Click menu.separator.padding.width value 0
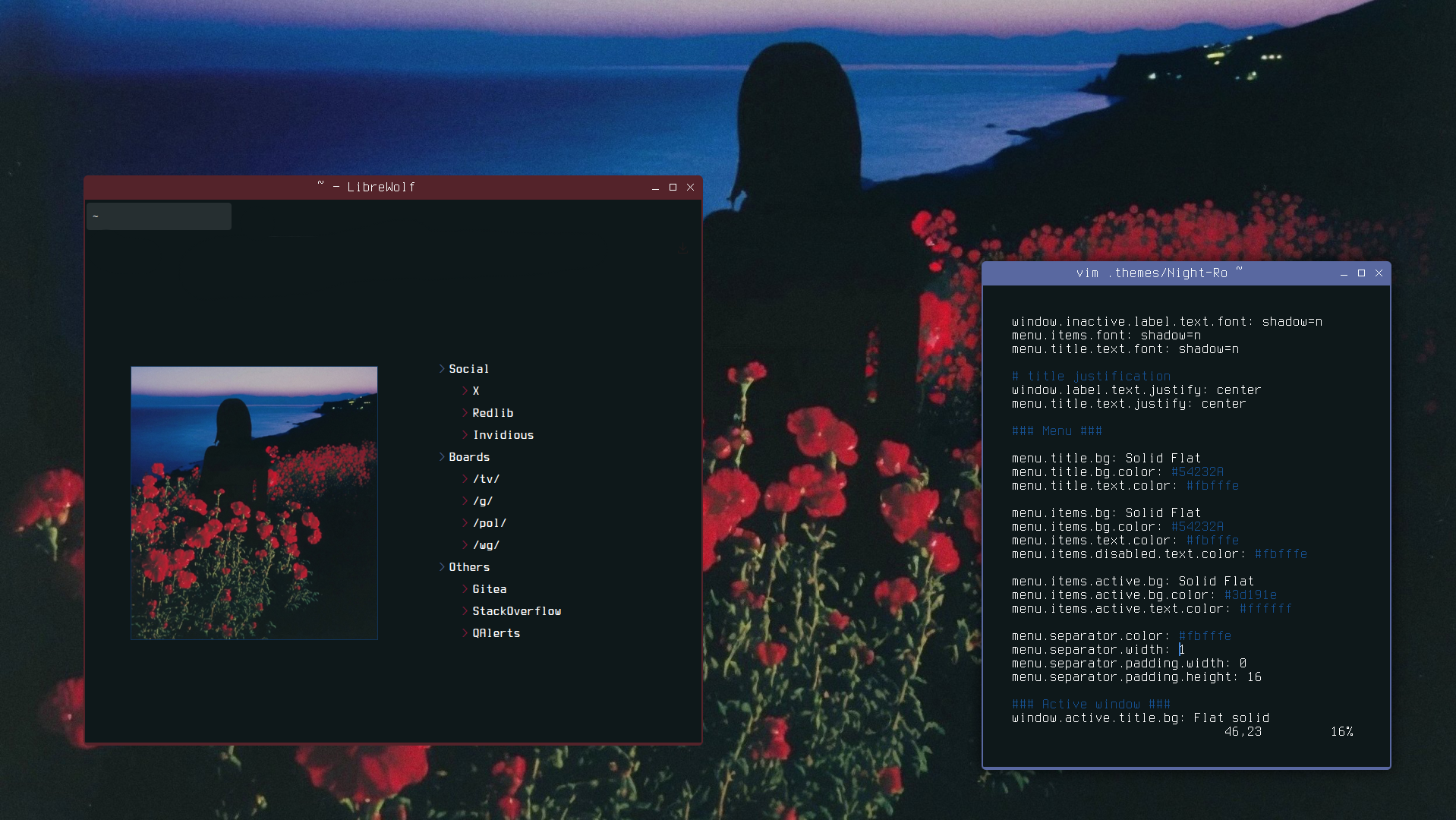The height and width of the screenshot is (820, 1456). [1243, 664]
